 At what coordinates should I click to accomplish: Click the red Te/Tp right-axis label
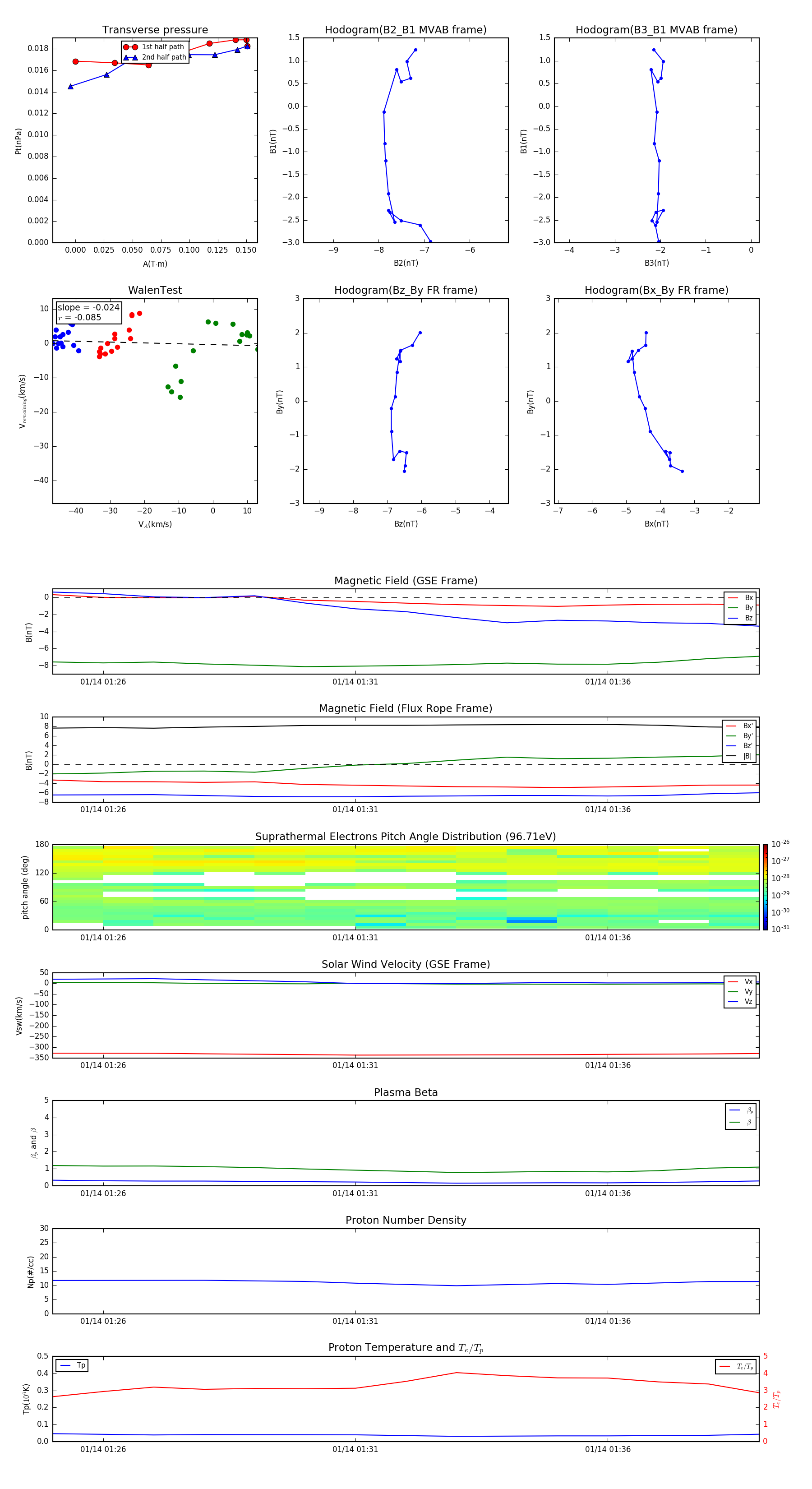point(777,1399)
